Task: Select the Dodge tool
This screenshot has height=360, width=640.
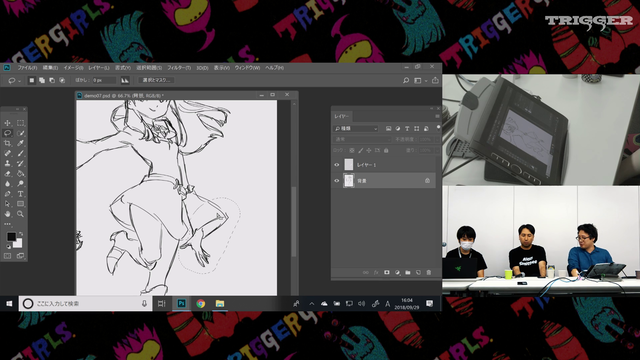Action: click(20, 184)
